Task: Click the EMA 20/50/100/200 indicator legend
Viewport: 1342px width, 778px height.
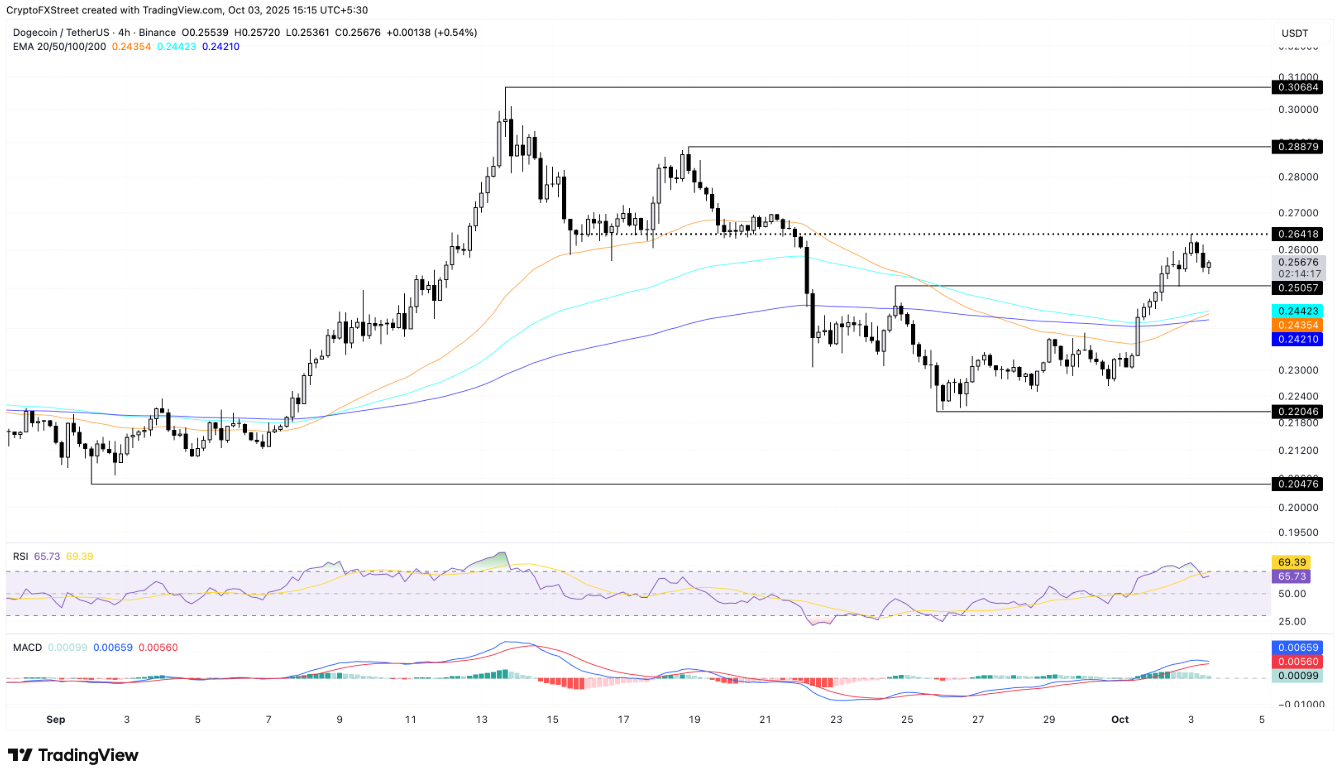Action: tap(62, 47)
